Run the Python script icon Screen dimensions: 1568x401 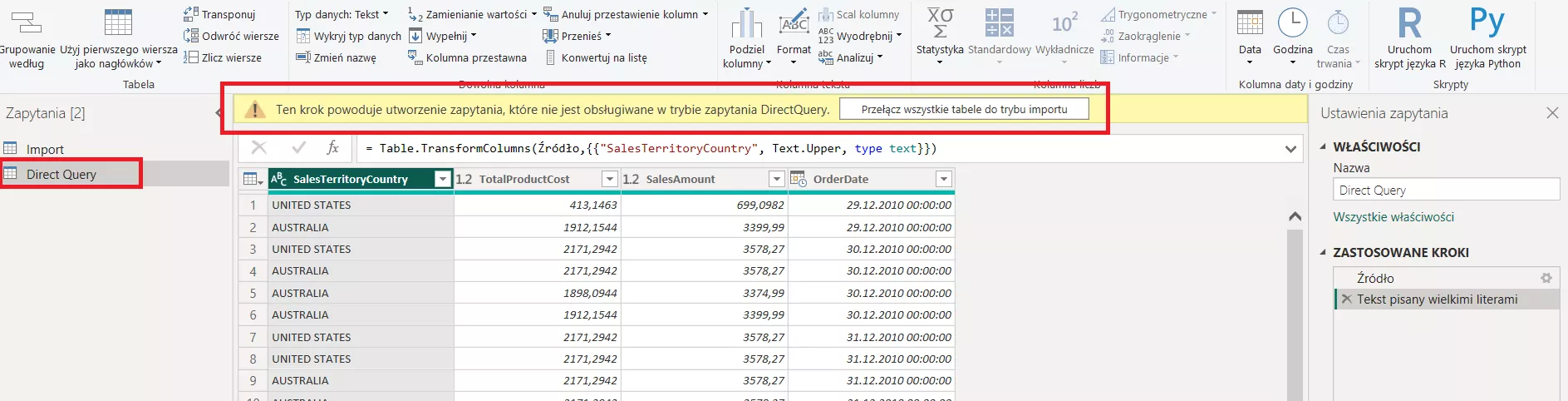tap(1487, 23)
